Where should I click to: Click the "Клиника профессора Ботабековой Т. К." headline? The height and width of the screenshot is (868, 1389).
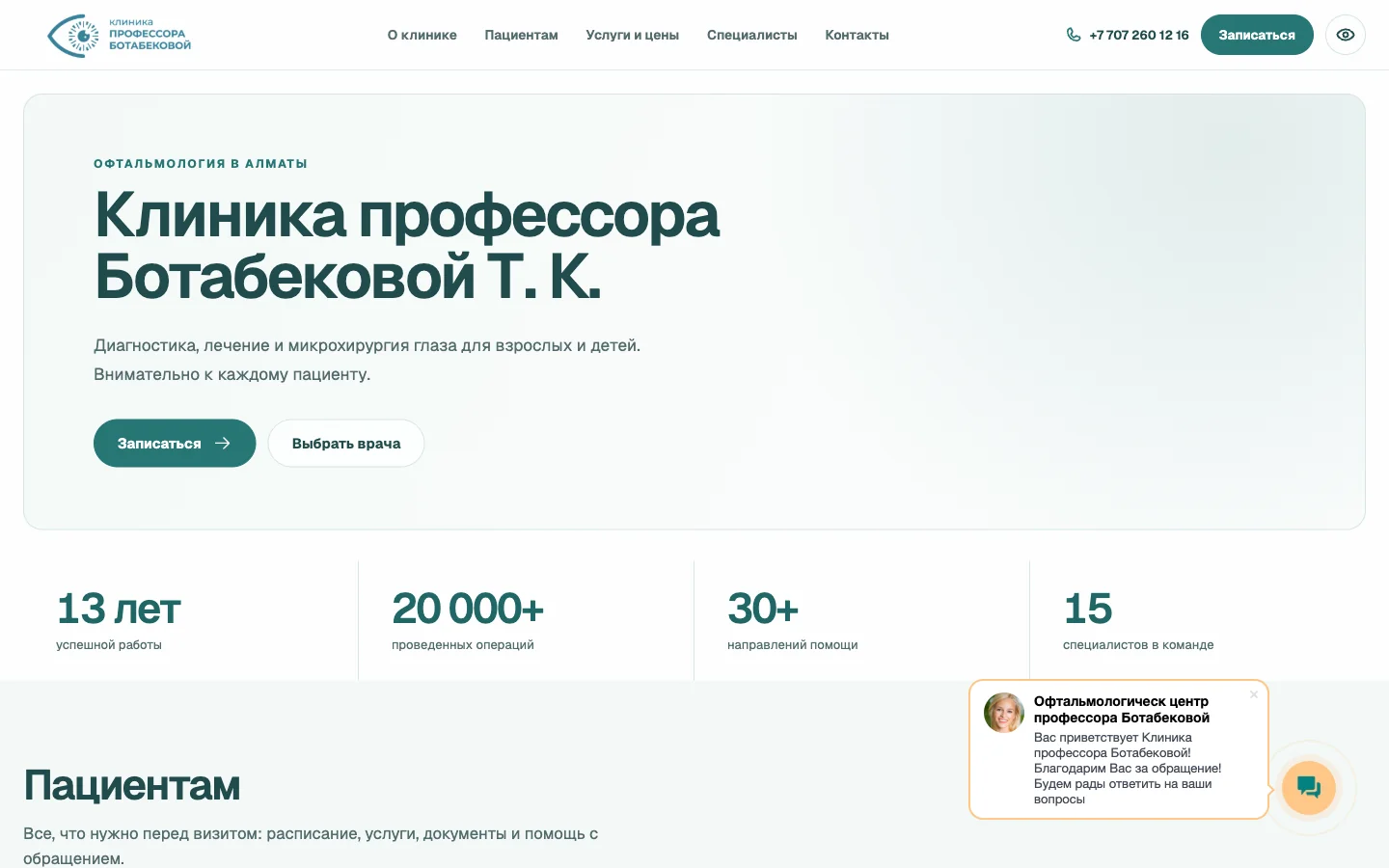point(406,245)
